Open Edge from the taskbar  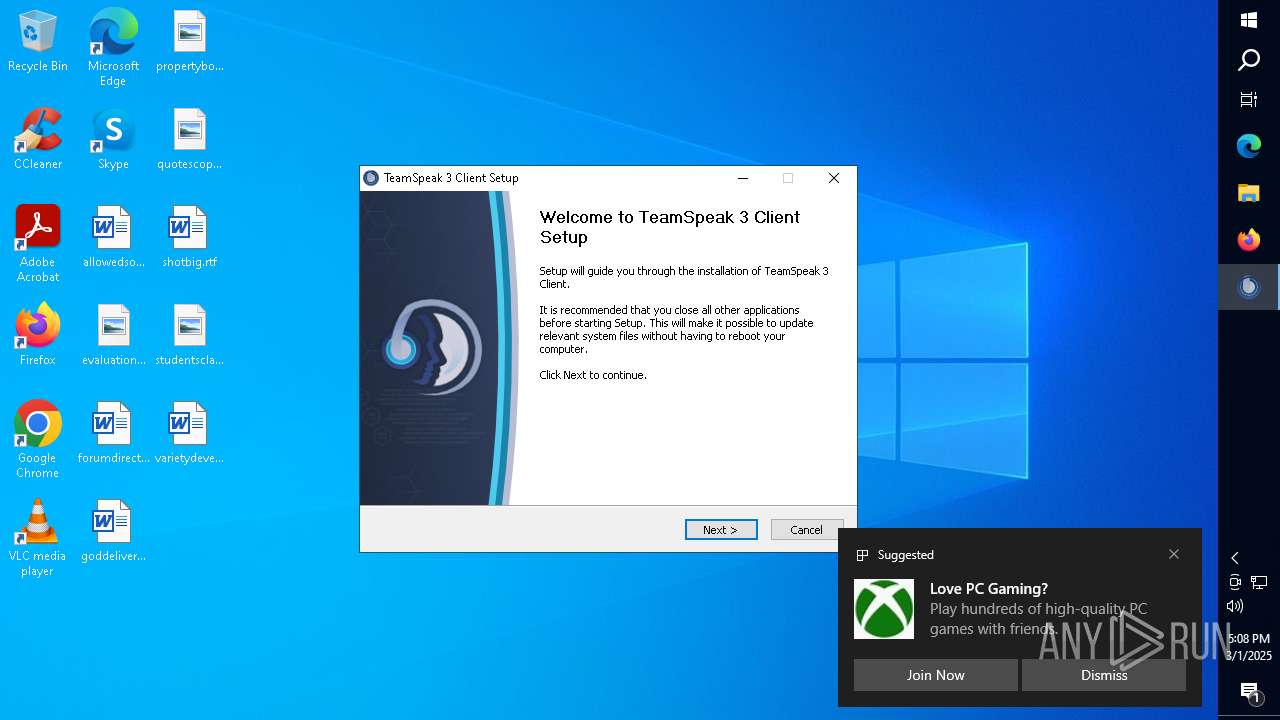pyautogui.click(x=1249, y=146)
